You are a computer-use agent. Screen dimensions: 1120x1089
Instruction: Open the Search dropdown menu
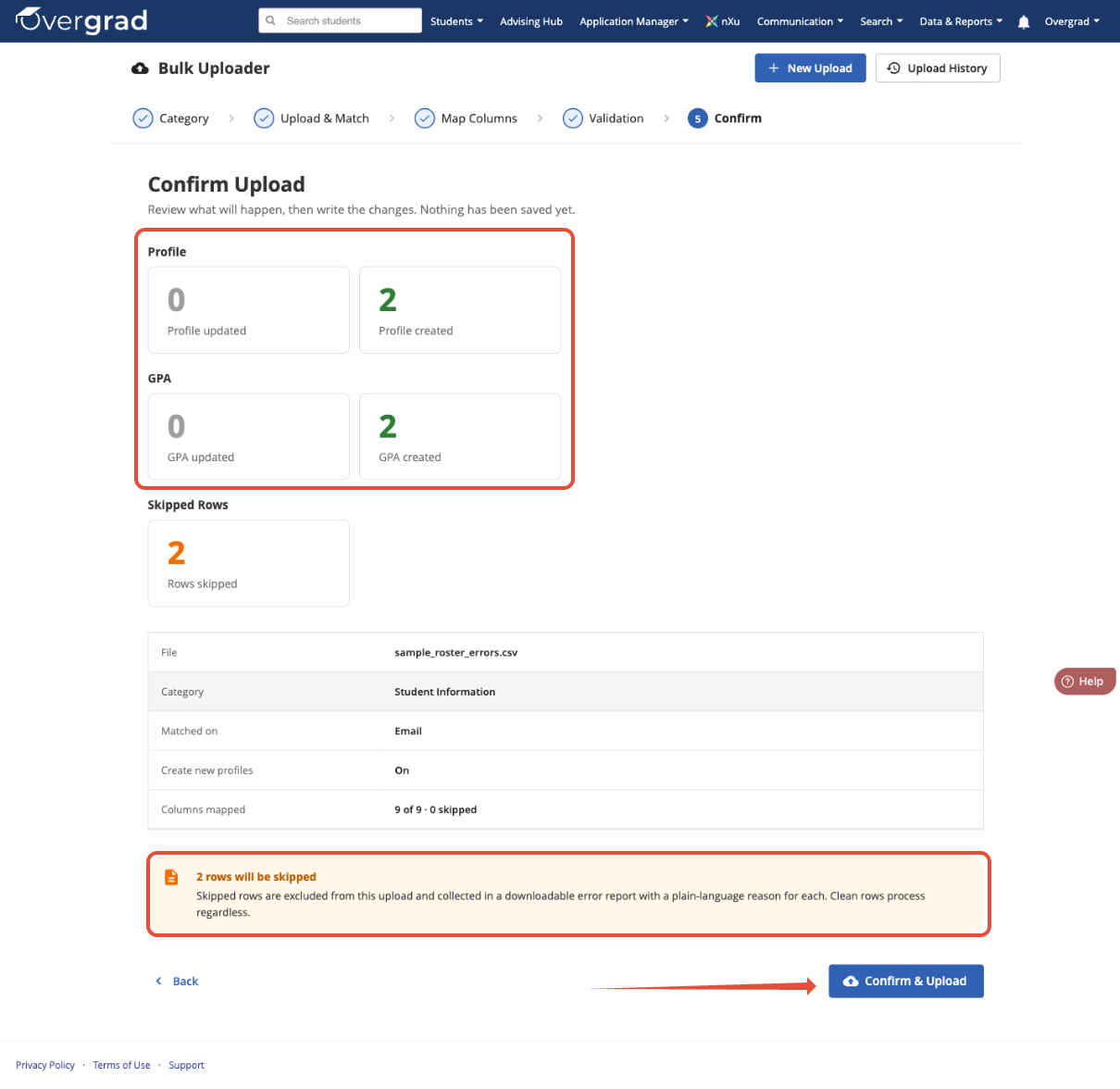[x=881, y=21]
